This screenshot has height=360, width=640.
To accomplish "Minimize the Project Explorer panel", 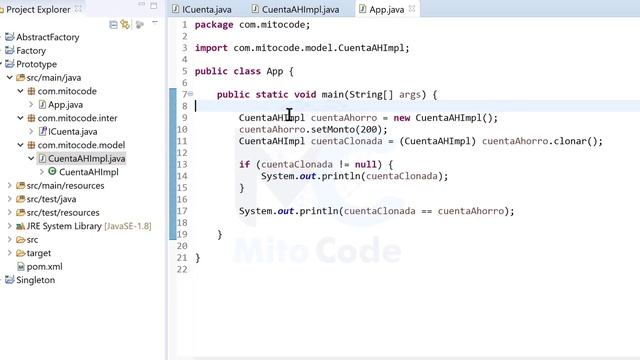I will 142,5.
